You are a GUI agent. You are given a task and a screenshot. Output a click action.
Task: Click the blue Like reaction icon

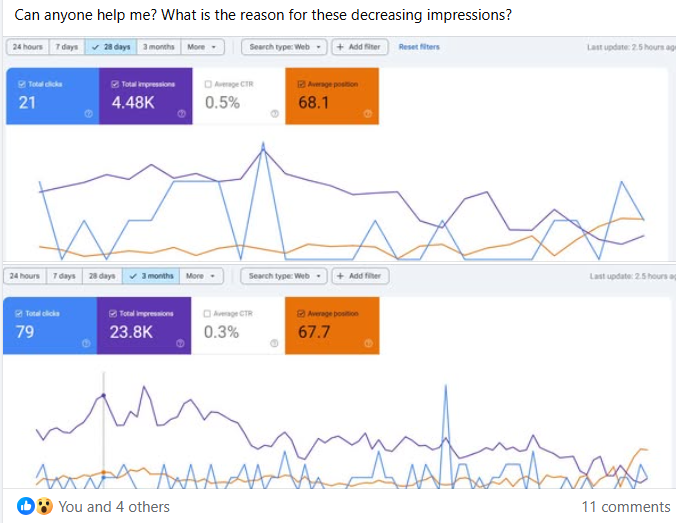point(27,506)
